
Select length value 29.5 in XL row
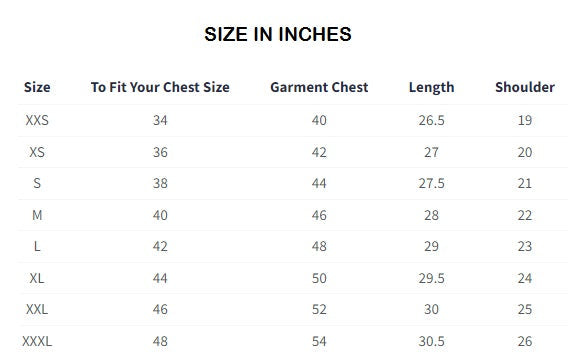[431, 278]
